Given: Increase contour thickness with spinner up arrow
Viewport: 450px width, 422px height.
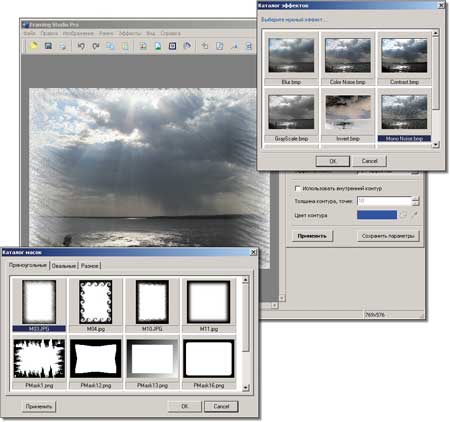Looking at the screenshot, I should [x=415, y=199].
